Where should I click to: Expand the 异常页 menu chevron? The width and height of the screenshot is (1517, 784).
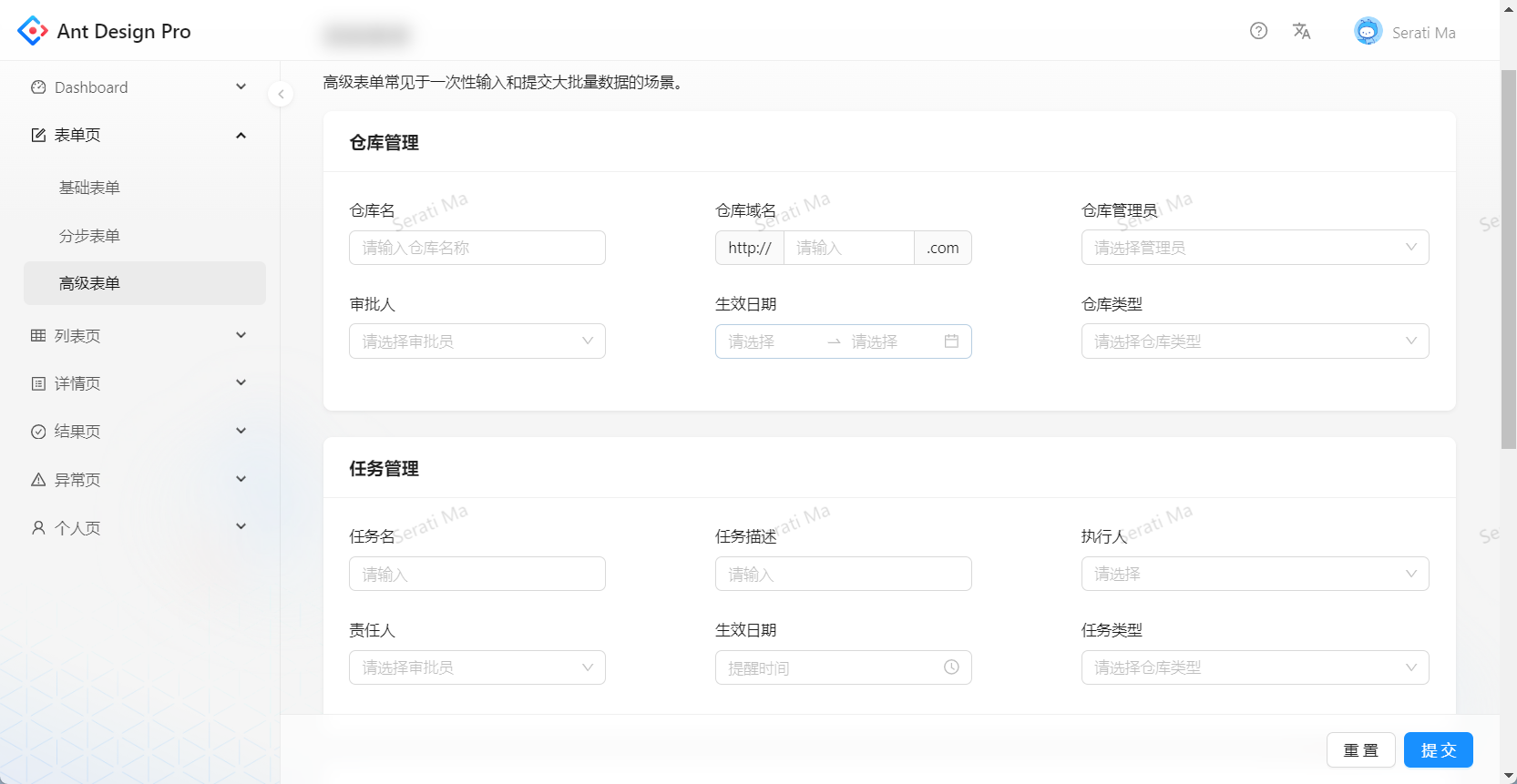point(241,479)
